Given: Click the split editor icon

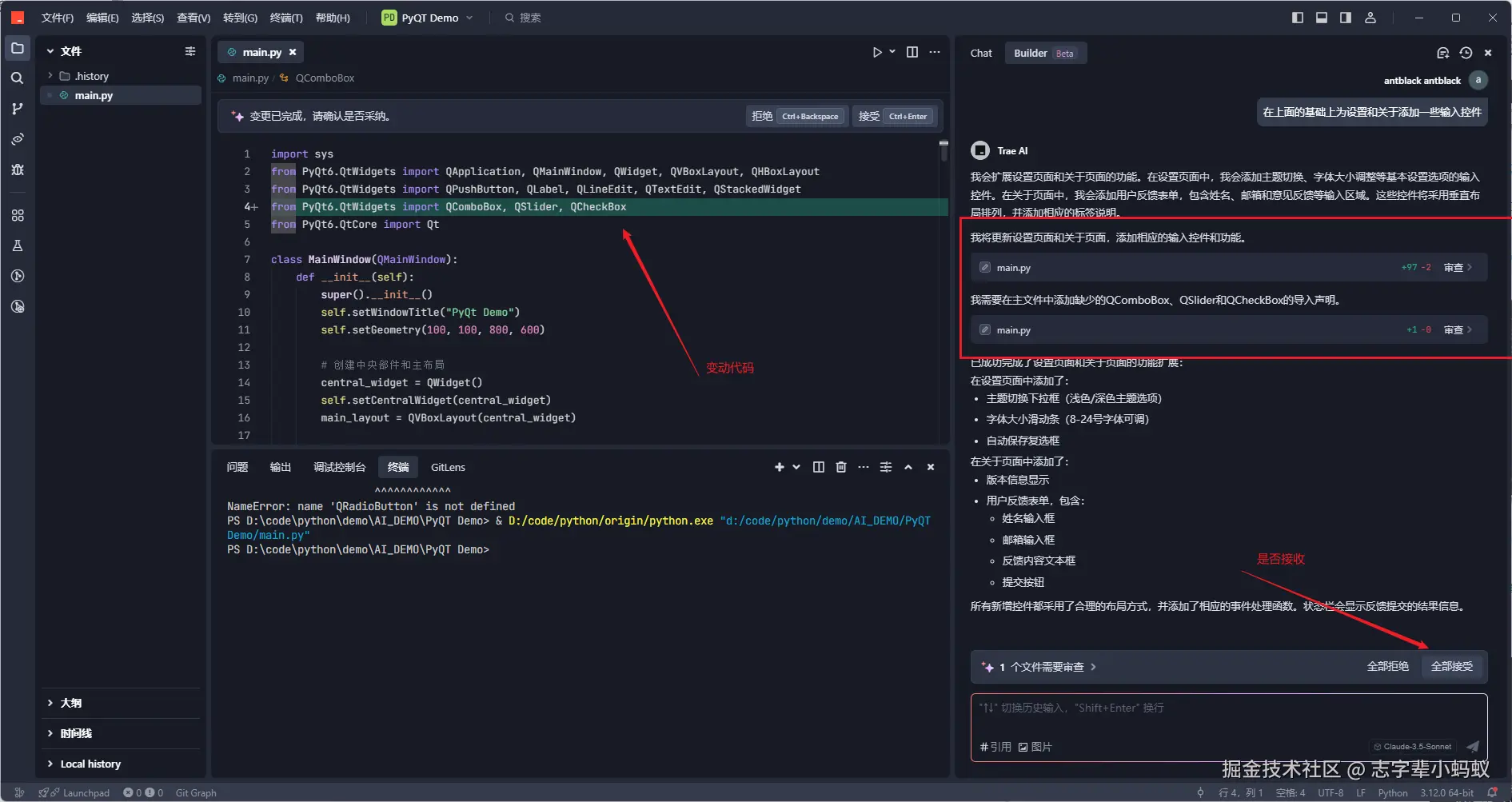Looking at the screenshot, I should coord(912,52).
